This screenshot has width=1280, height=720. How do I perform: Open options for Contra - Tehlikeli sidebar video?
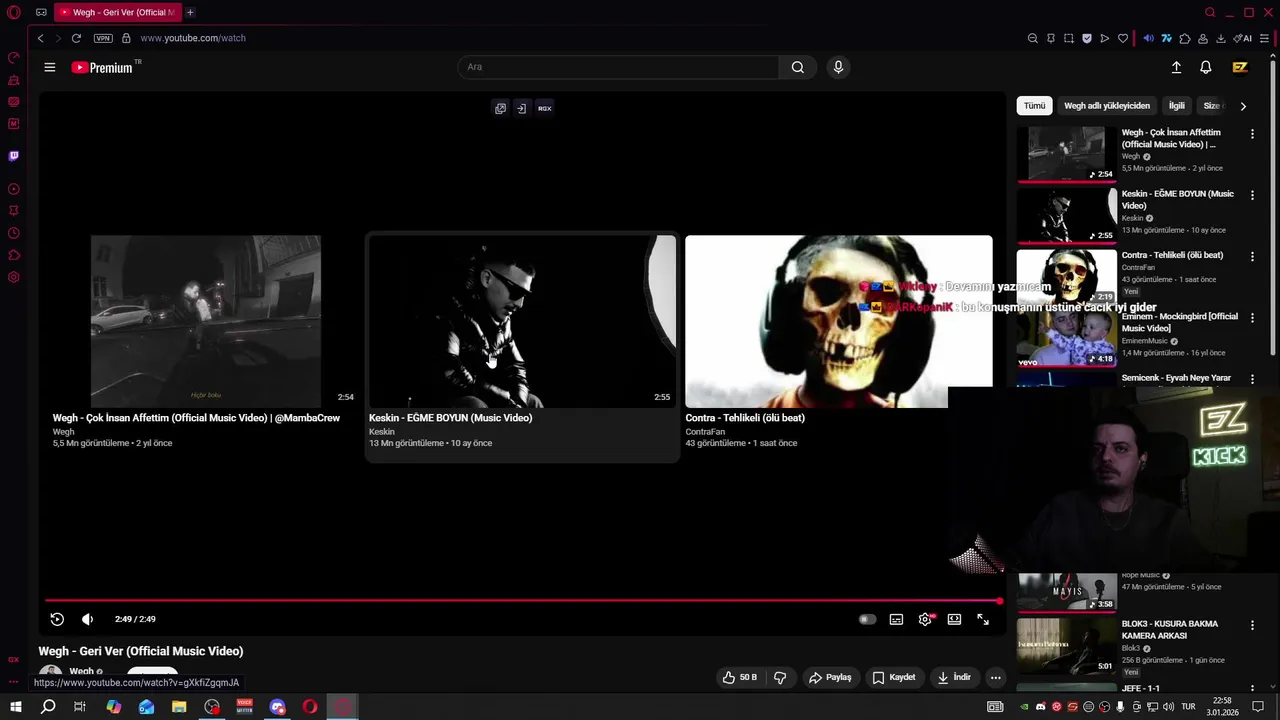[x=1252, y=255]
